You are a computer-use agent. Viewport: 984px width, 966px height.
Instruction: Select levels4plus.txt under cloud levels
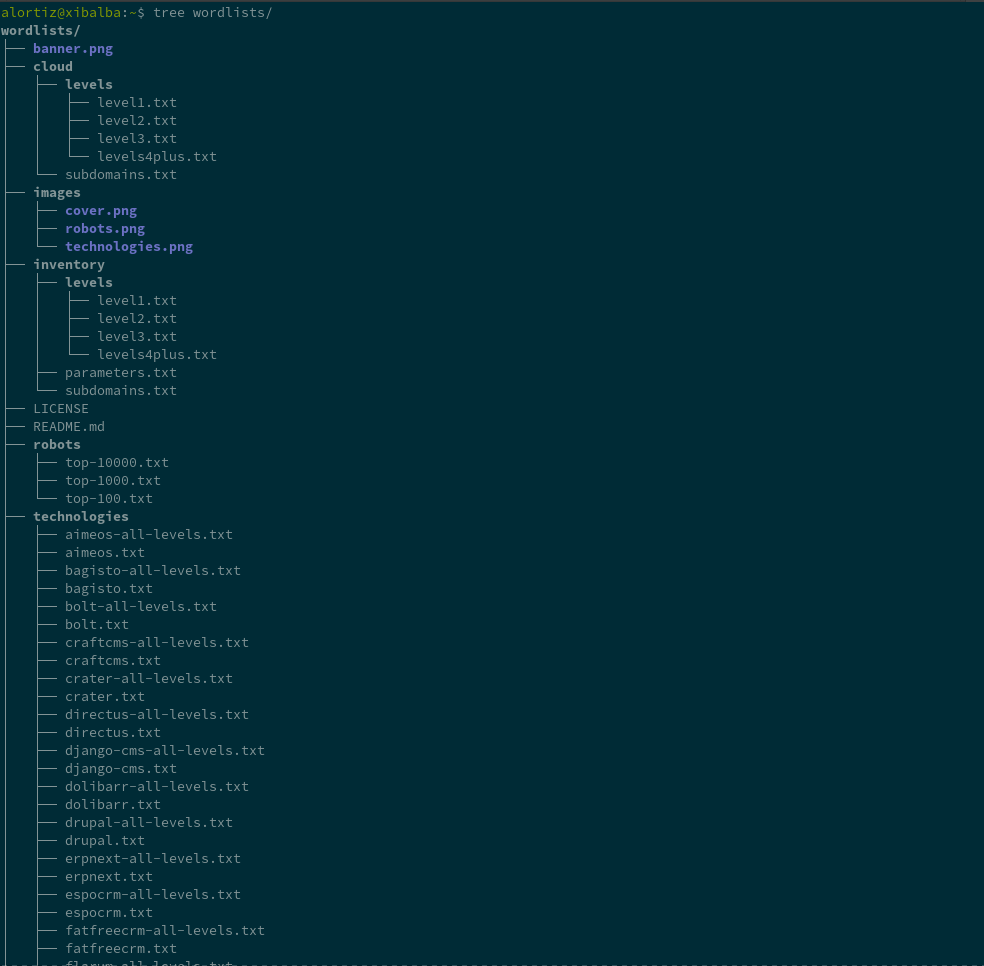[156, 157]
